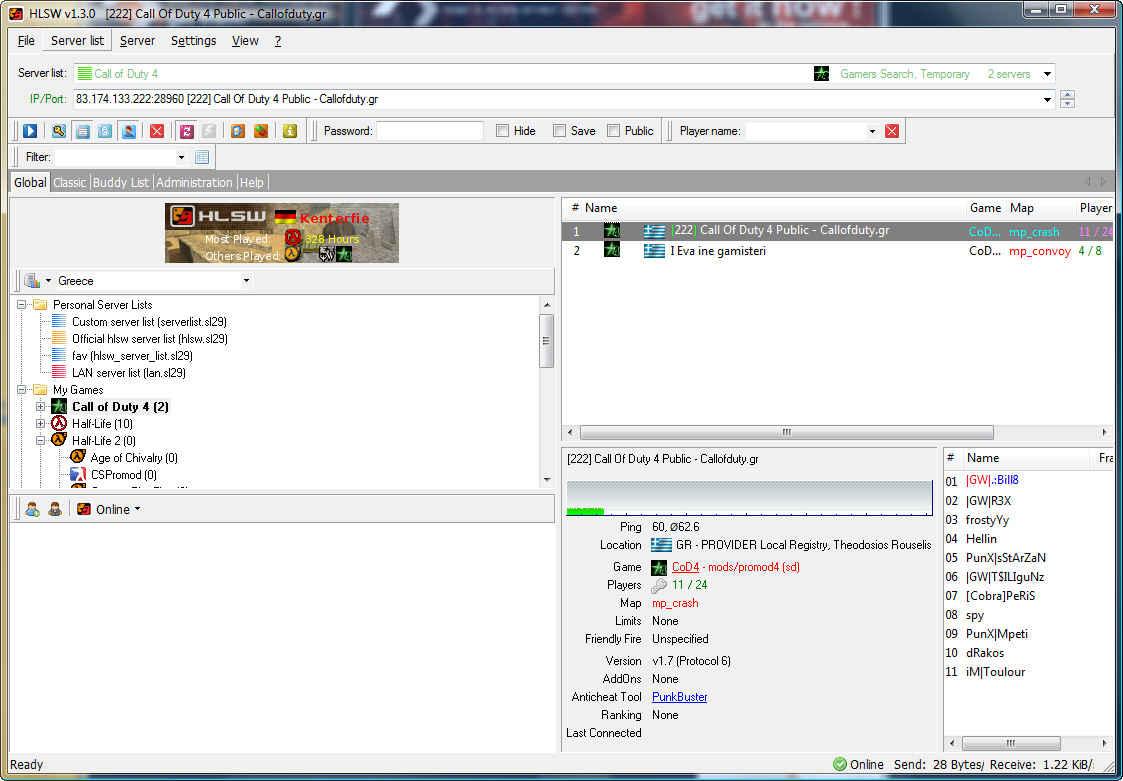Click the add buddy icon with green plus

point(32,509)
